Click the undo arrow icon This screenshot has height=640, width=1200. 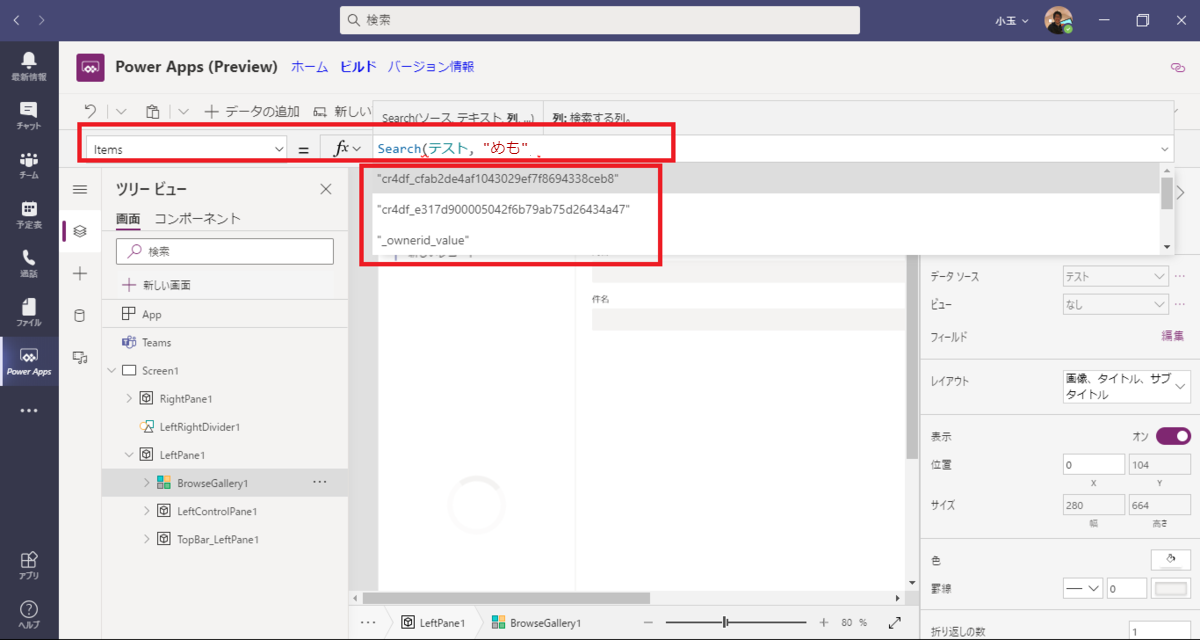point(91,111)
